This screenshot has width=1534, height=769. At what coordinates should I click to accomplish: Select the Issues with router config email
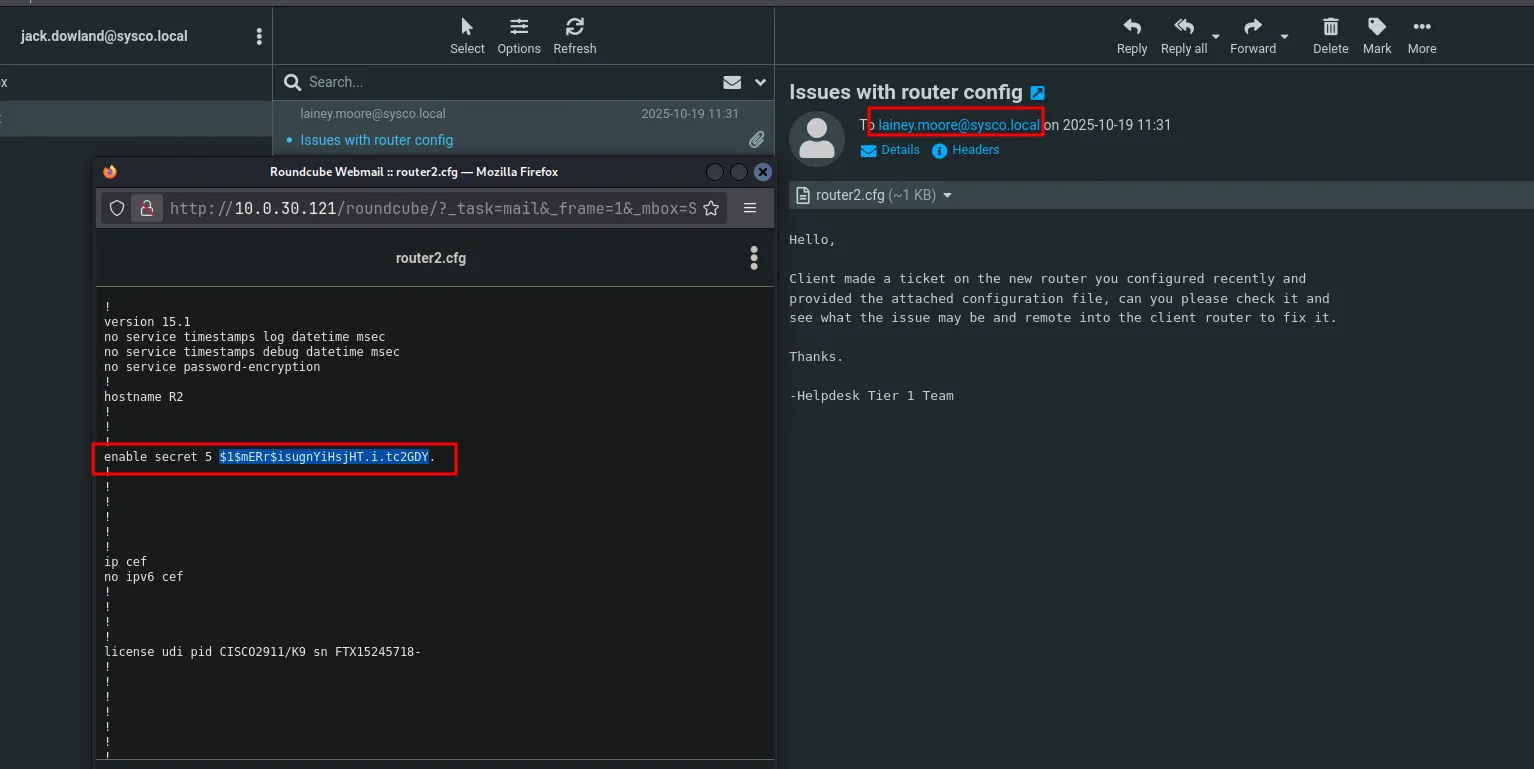tap(377, 140)
